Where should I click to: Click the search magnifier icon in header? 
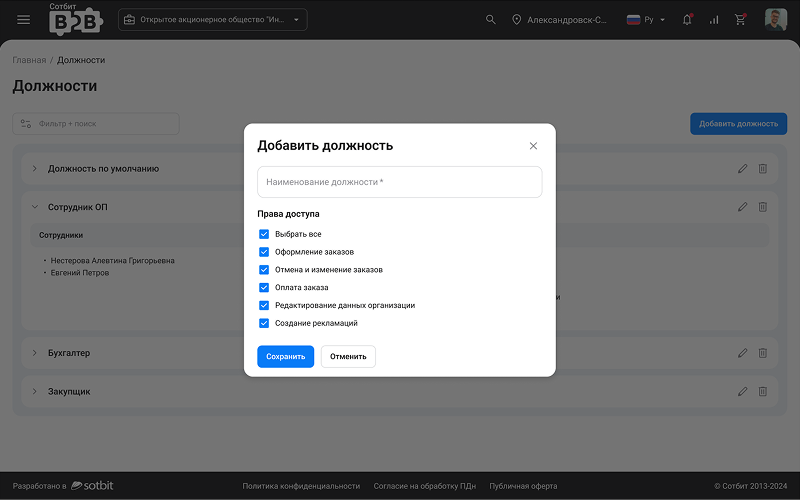[490, 20]
